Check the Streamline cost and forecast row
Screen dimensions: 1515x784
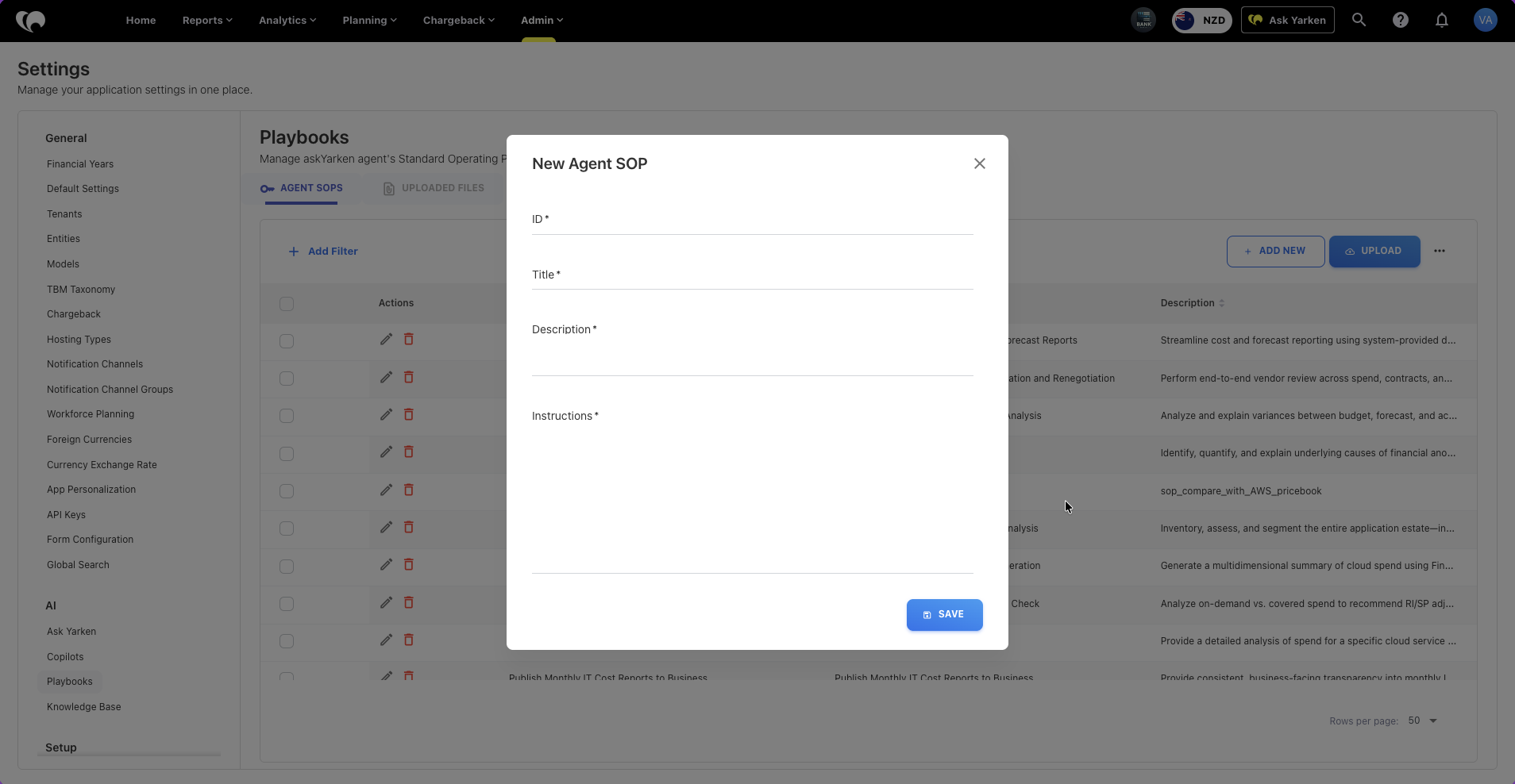[x=287, y=341]
